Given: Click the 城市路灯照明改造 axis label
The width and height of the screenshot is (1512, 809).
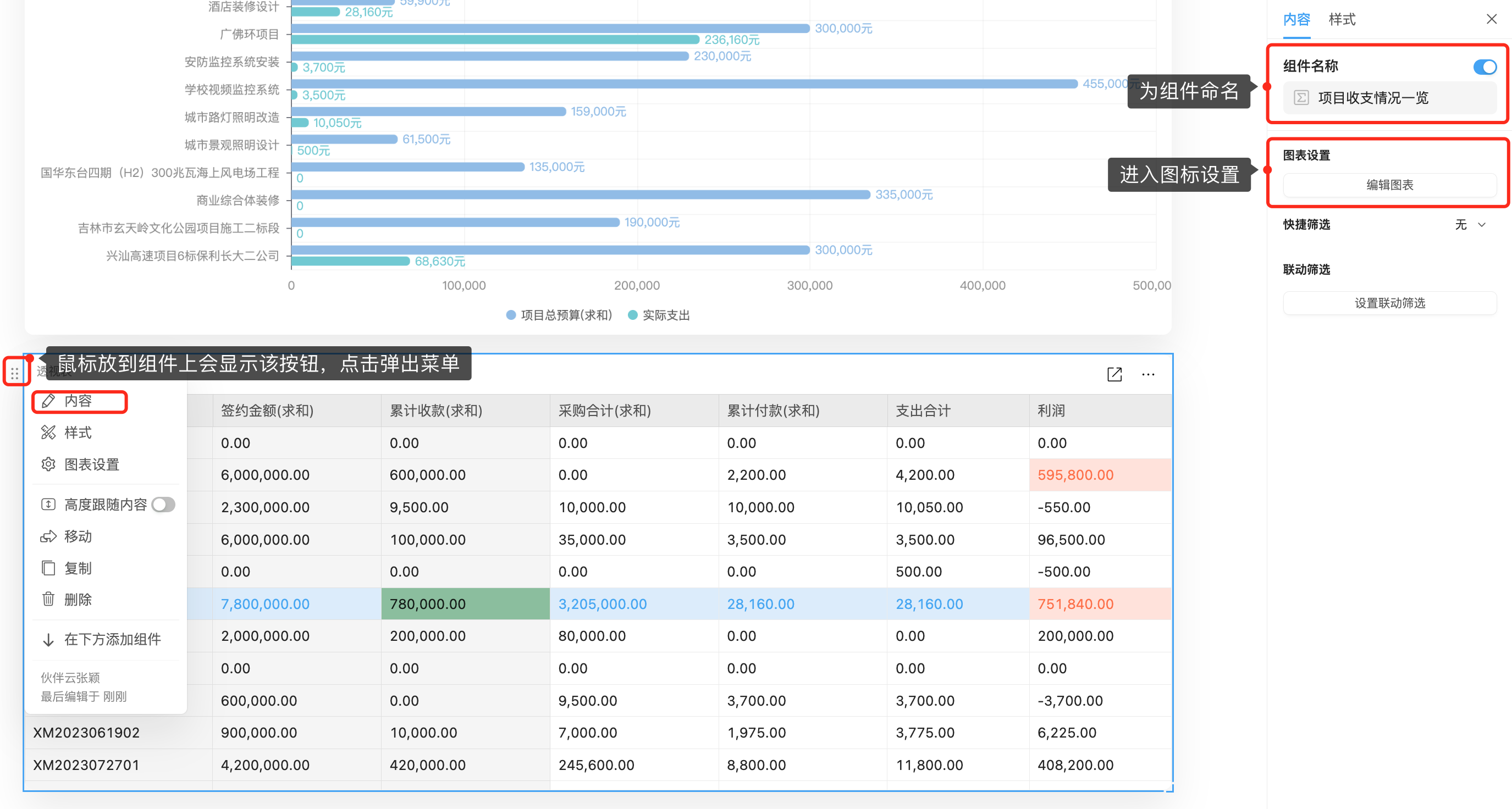Looking at the screenshot, I should coord(232,117).
